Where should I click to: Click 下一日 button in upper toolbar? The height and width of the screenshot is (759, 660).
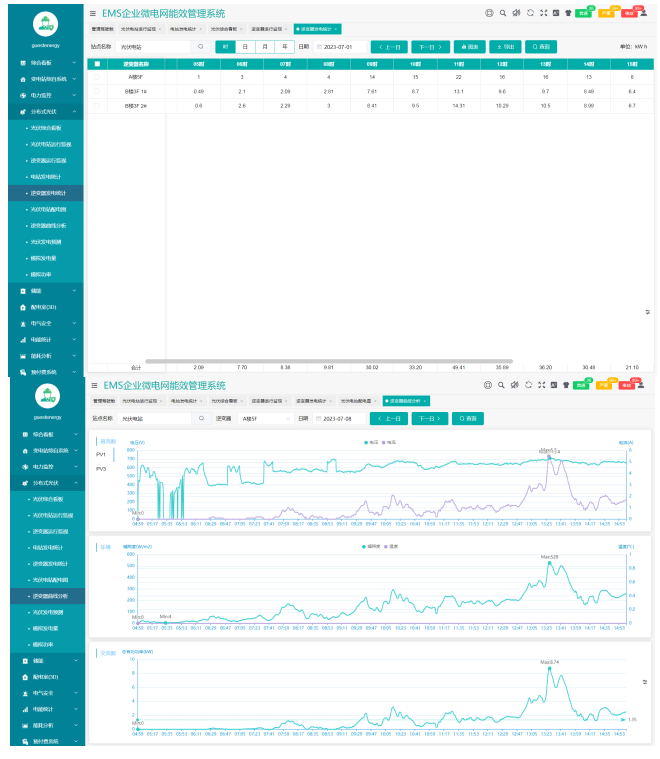coord(430,47)
